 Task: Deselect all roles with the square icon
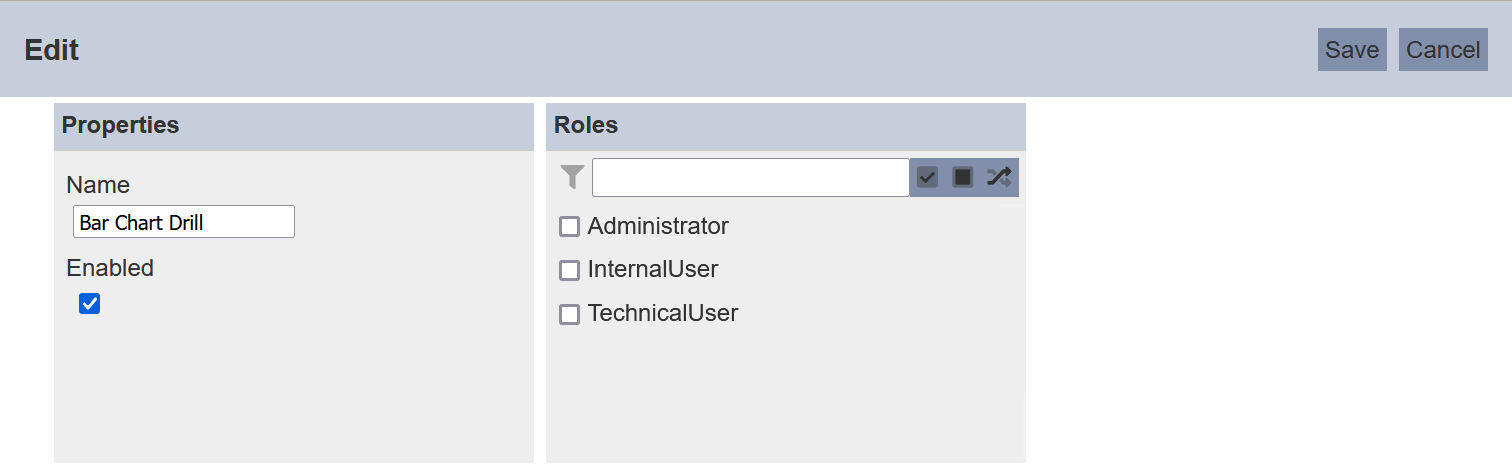963,178
